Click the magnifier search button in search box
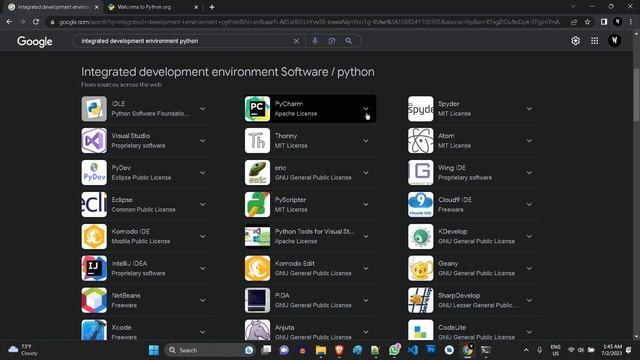The height and width of the screenshot is (360, 640). 349,41
